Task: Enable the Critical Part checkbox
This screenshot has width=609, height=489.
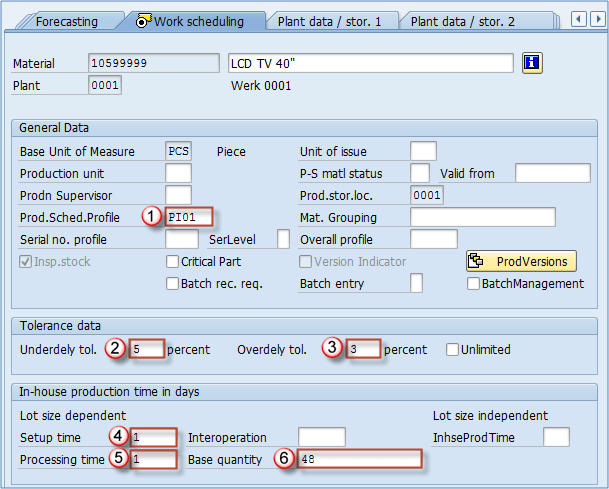Action: [x=173, y=262]
